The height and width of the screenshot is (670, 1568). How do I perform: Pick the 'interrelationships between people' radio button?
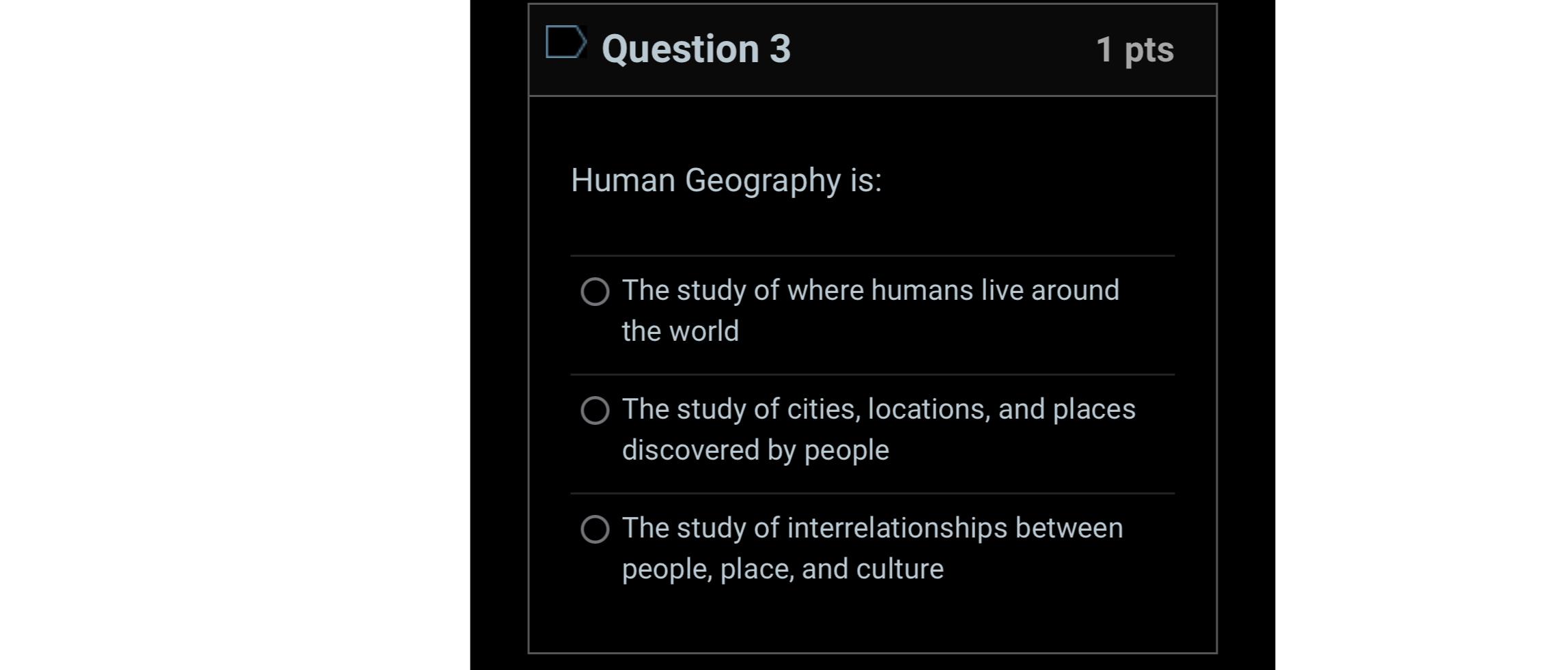595,529
